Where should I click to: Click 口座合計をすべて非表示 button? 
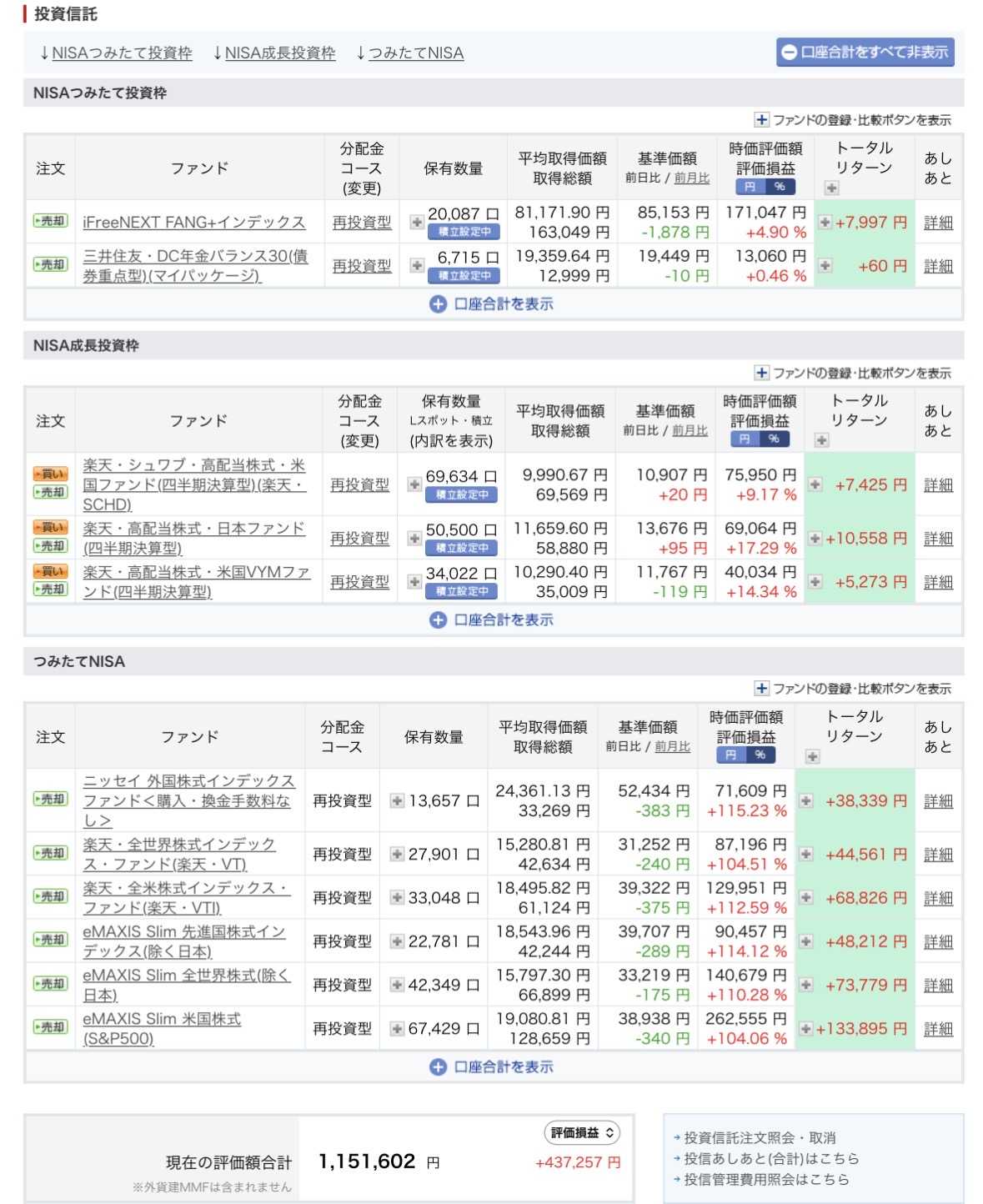pos(865,52)
